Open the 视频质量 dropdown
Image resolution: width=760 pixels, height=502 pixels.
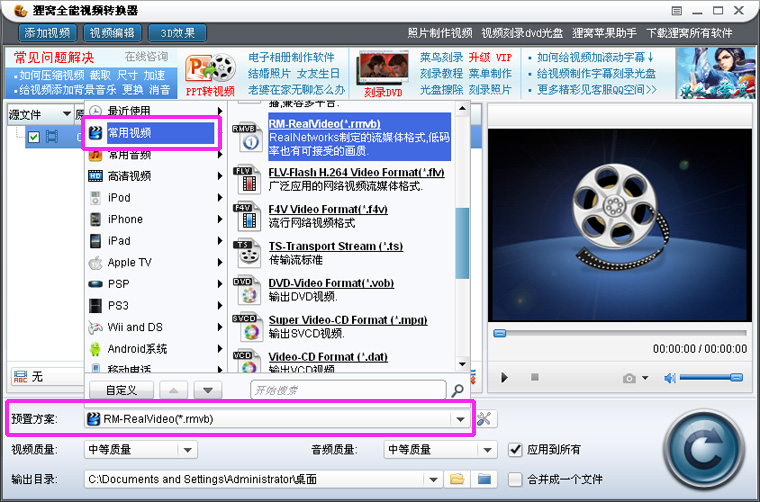click(x=188, y=450)
